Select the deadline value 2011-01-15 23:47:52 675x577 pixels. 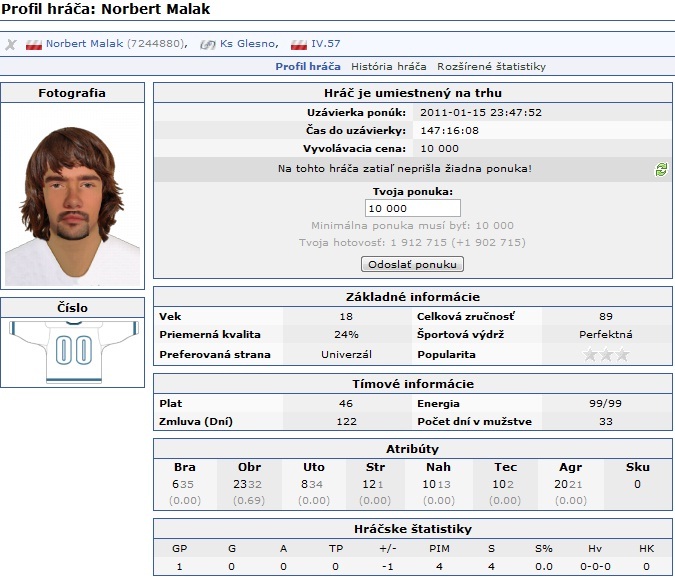click(481, 113)
